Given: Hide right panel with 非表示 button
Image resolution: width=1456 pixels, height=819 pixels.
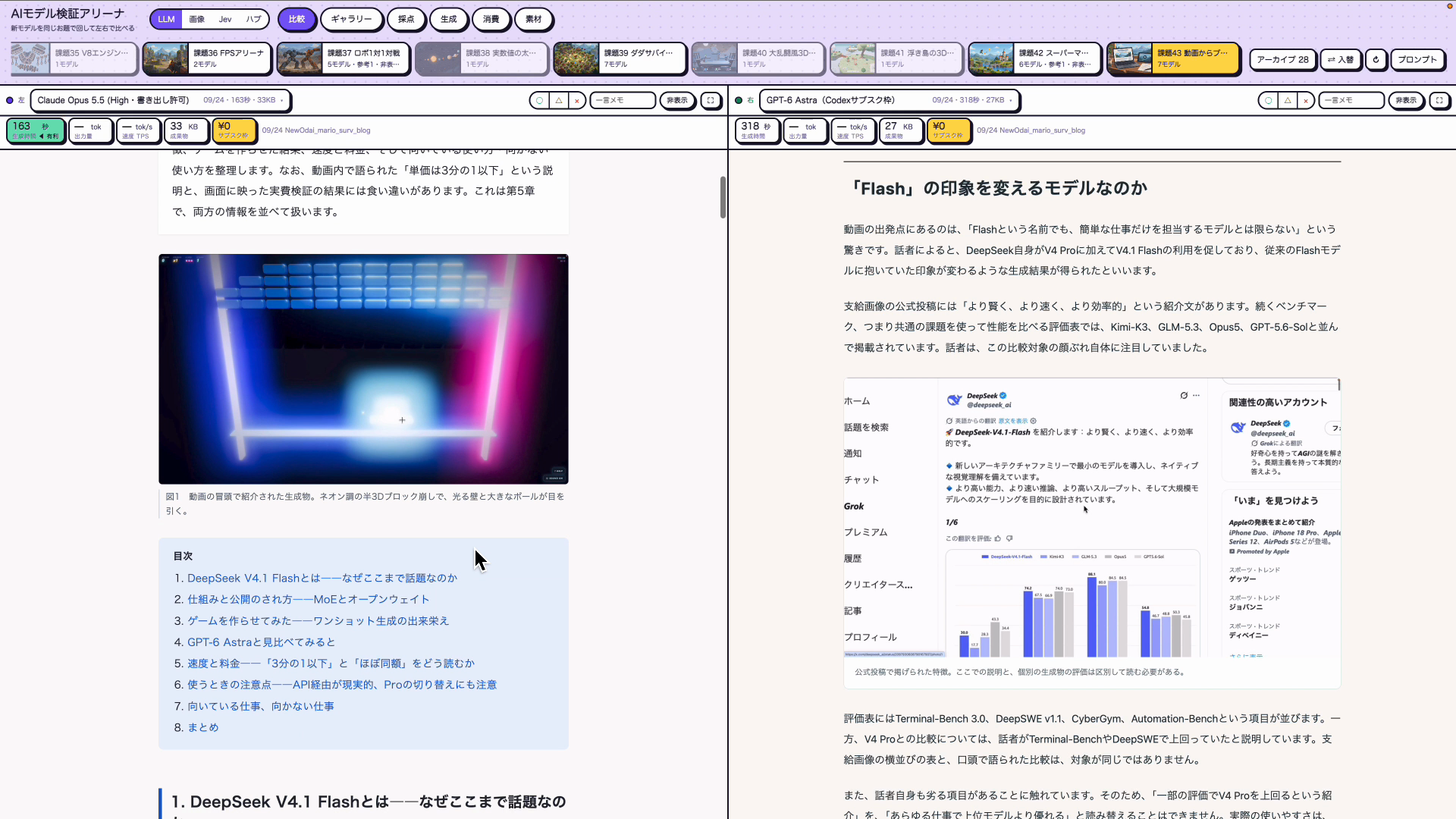Looking at the screenshot, I should coord(1406,100).
